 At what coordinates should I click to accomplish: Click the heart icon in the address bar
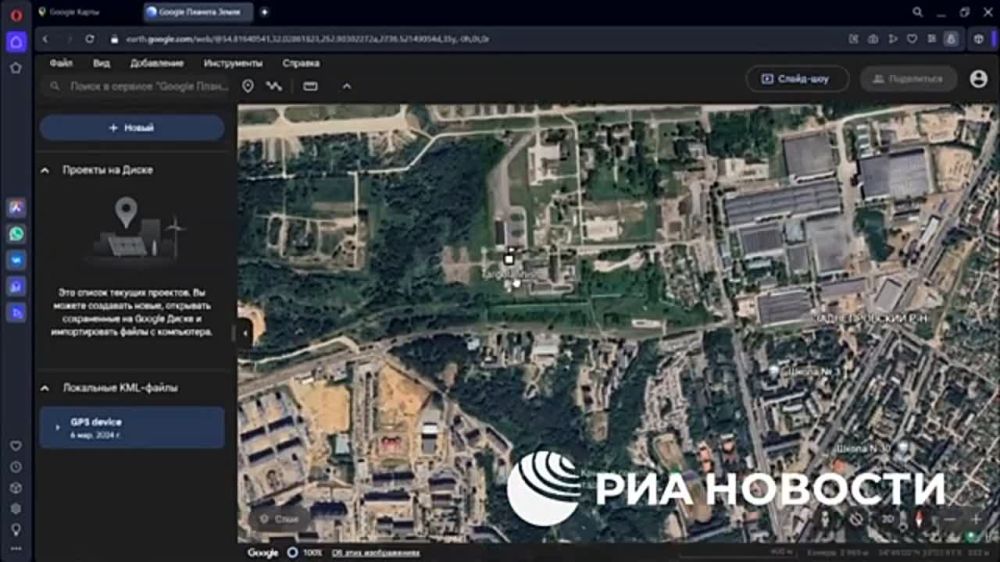911,39
